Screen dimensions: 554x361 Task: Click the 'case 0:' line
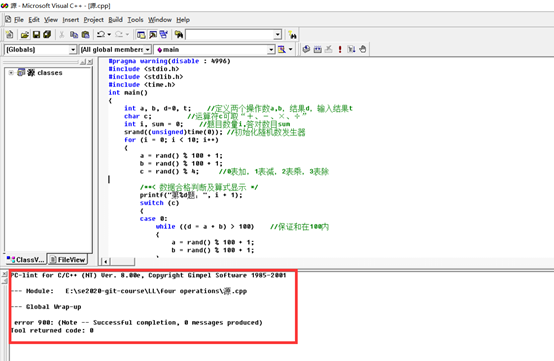click(153, 219)
